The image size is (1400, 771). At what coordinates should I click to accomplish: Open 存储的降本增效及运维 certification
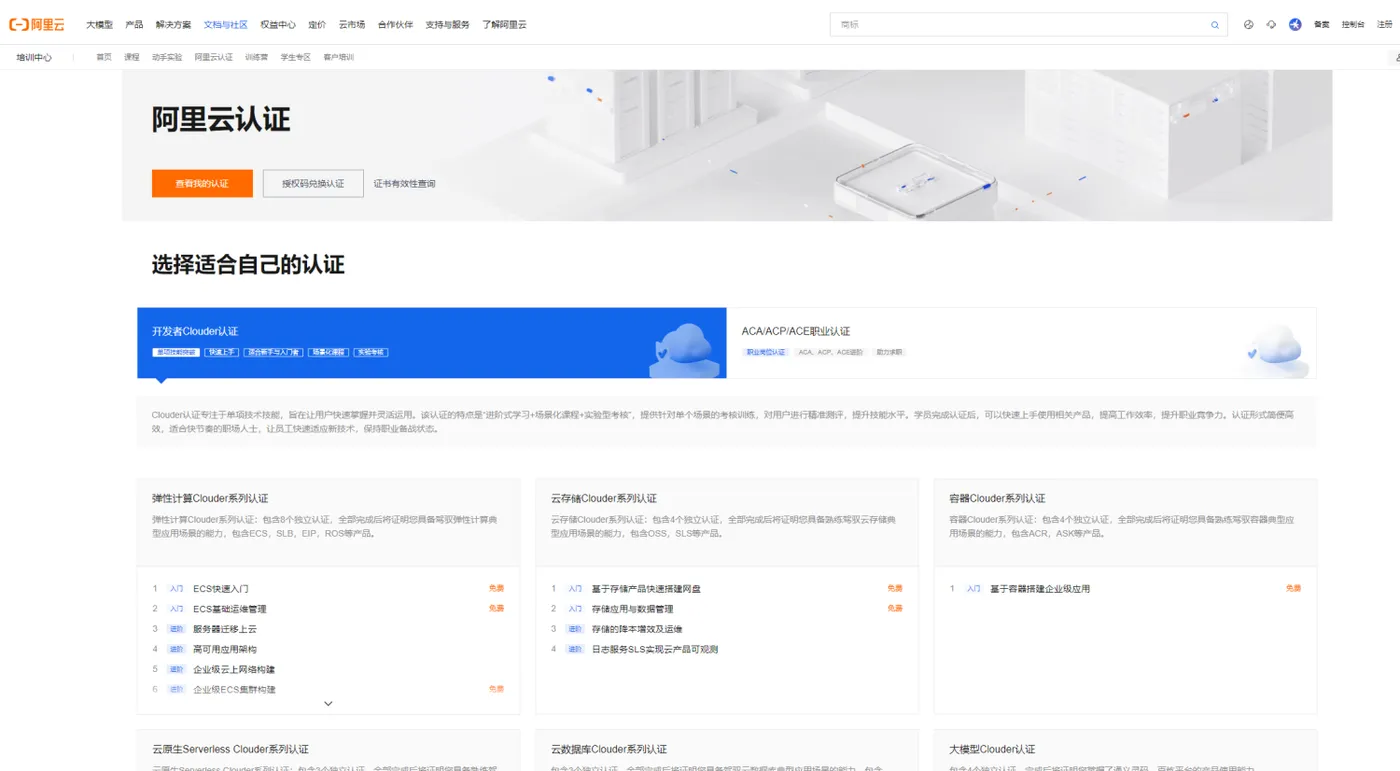click(x=637, y=629)
